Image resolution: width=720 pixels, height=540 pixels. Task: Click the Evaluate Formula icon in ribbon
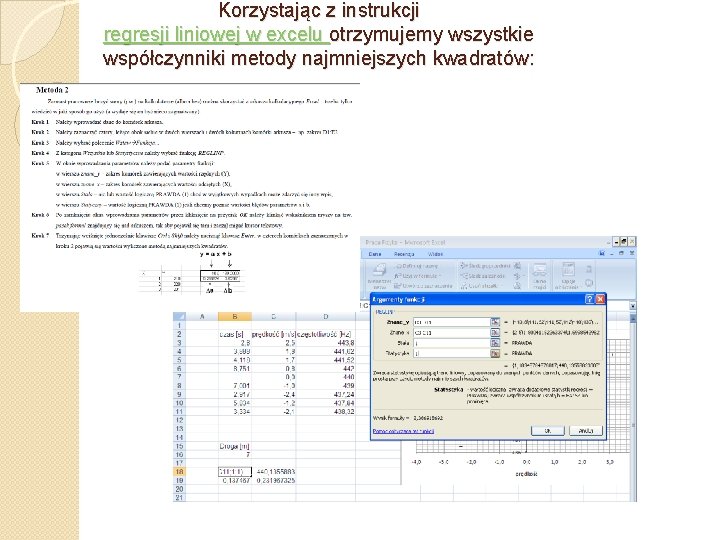coord(518,286)
